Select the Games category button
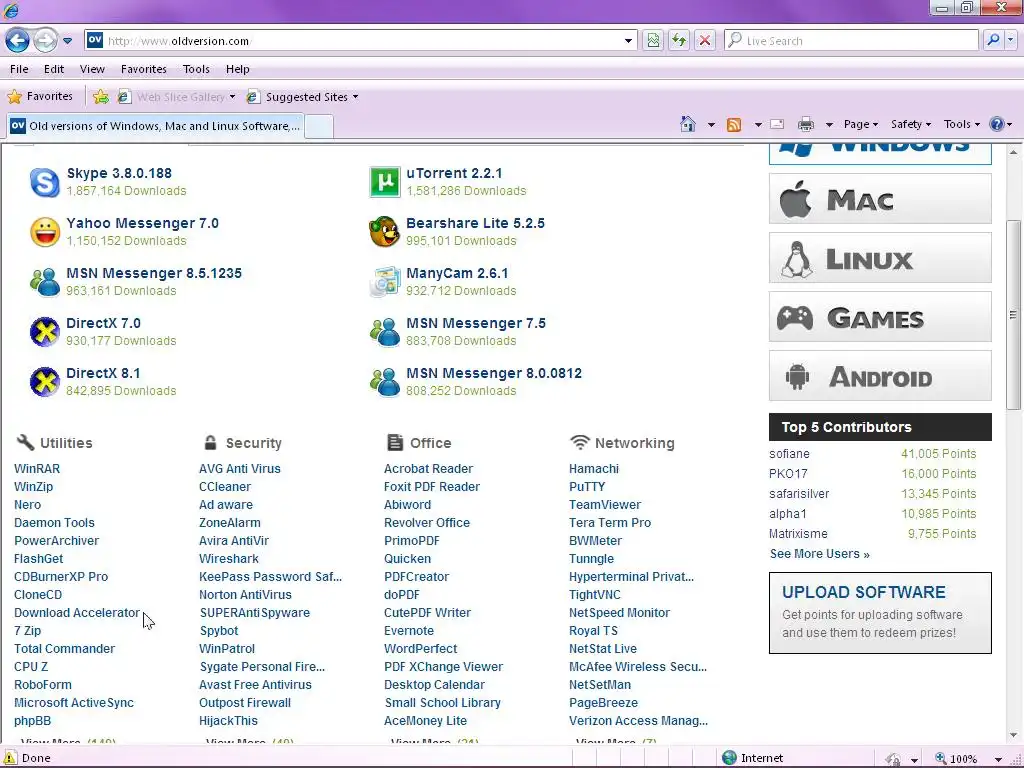1024x768 pixels. tap(880, 317)
